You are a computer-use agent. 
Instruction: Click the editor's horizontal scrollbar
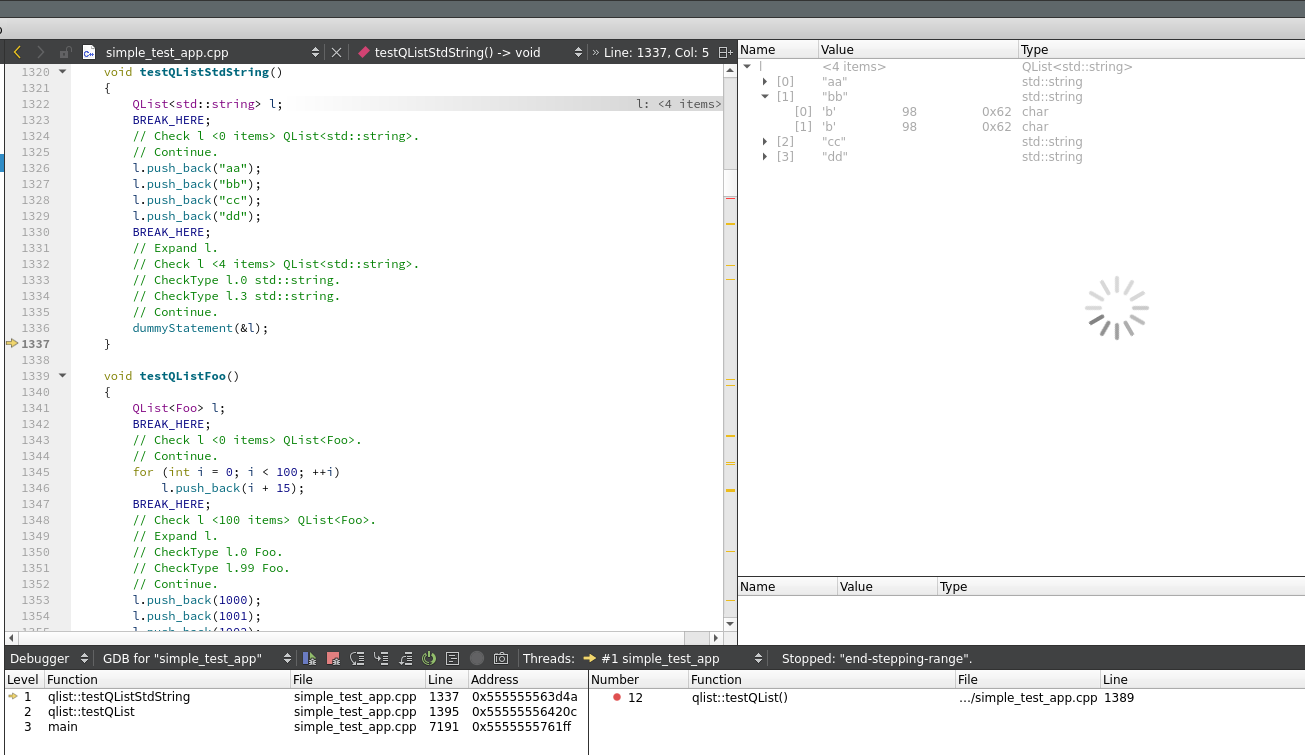[350, 637]
